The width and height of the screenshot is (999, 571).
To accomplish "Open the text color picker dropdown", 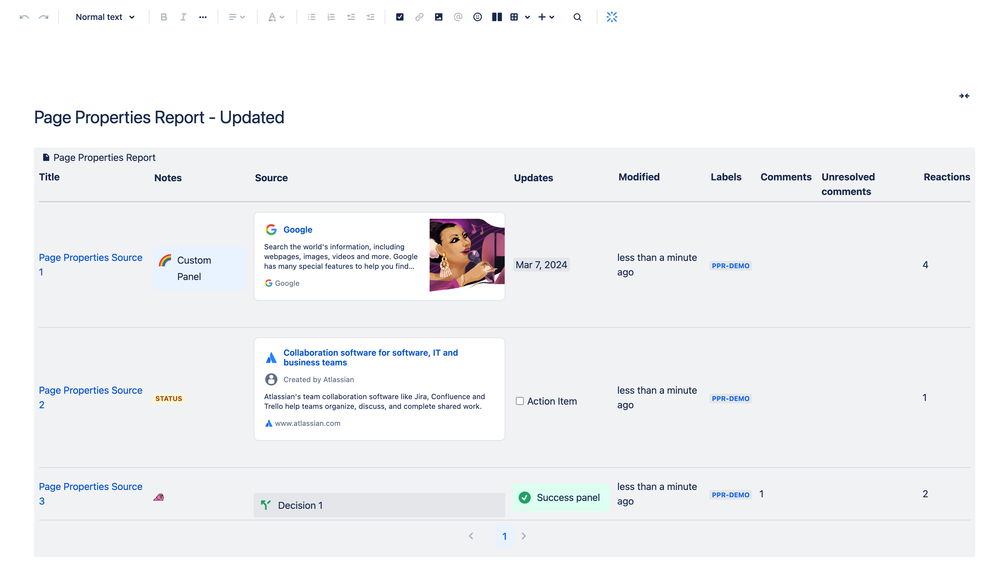I will coord(276,17).
